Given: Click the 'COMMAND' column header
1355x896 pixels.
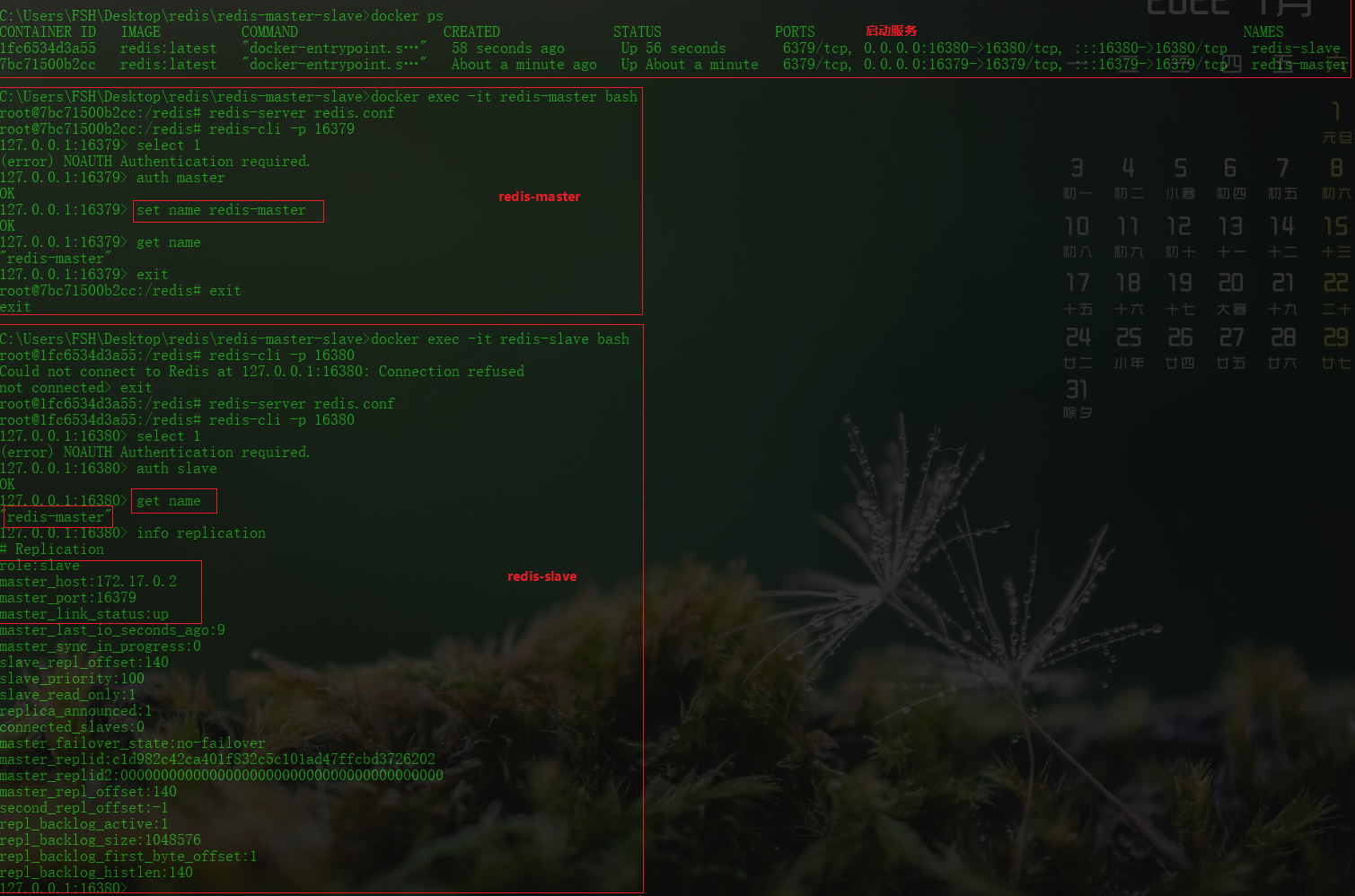Looking at the screenshot, I should (x=269, y=31).
